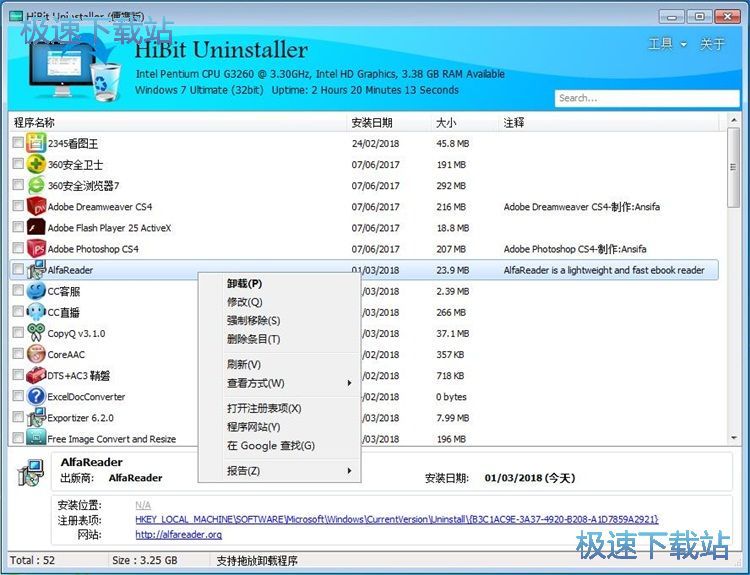Select the AlfaReader checkbox
The width and height of the screenshot is (750, 575).
click(18, 269)
